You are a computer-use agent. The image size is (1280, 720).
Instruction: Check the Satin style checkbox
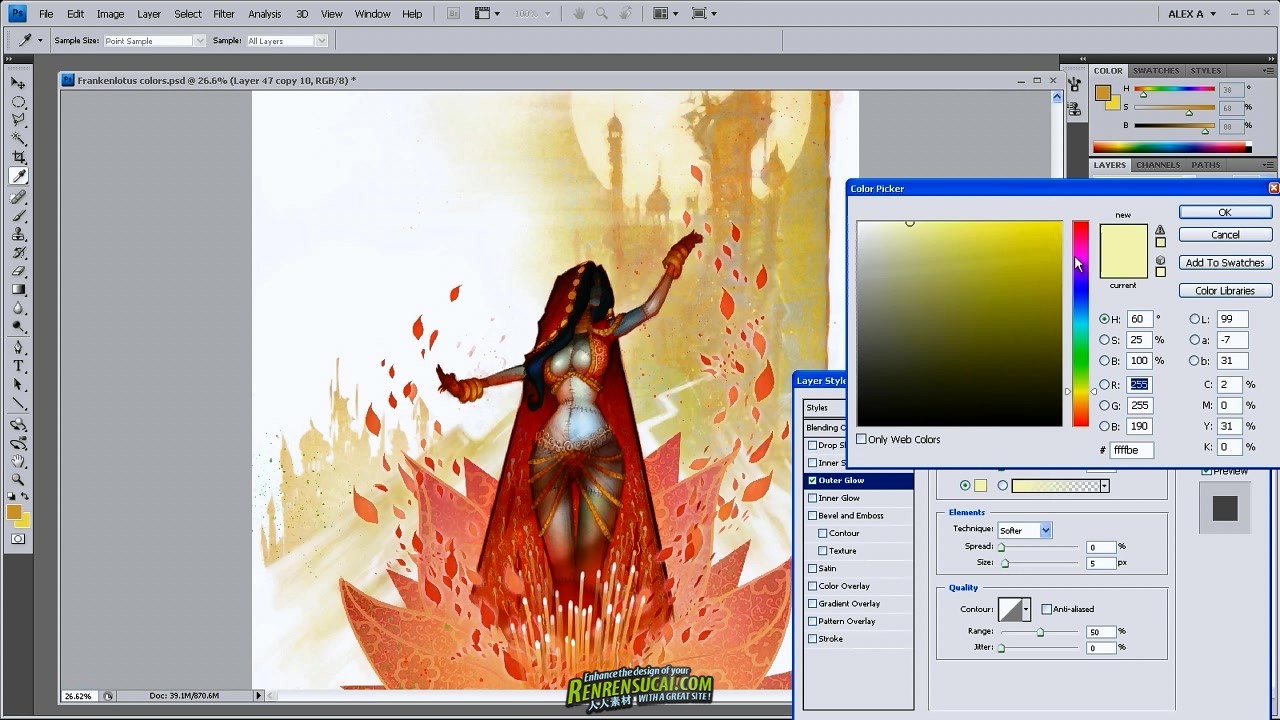point(812,568)
